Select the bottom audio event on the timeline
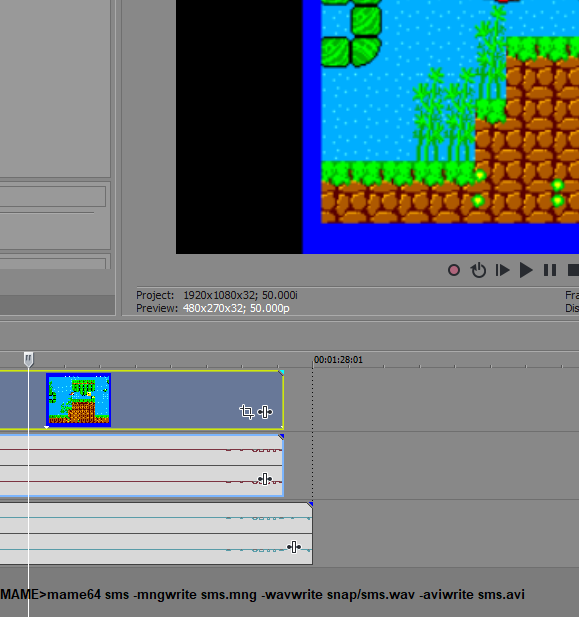Screen dimensions: 579x617 pyautogui.click(x=156, y=533)
